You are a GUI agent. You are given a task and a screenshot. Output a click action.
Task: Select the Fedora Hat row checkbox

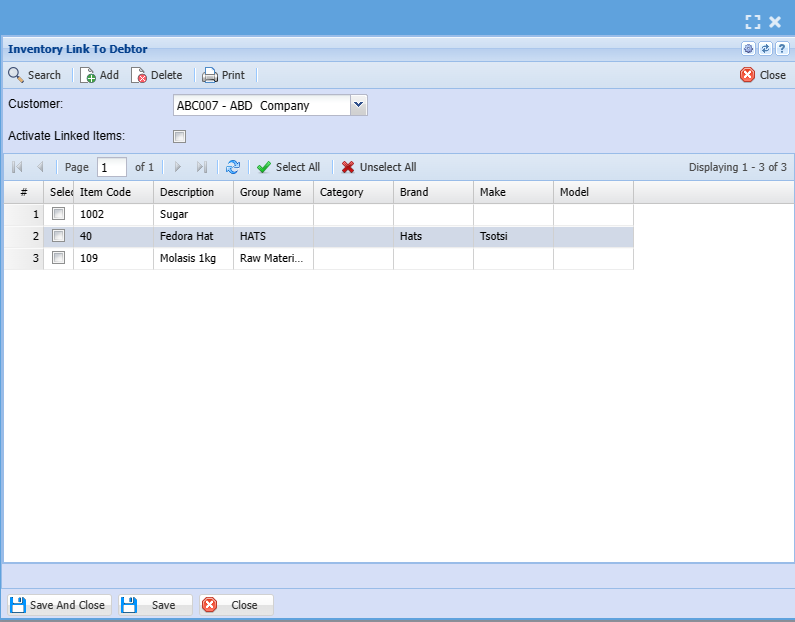tap(59, 236)
